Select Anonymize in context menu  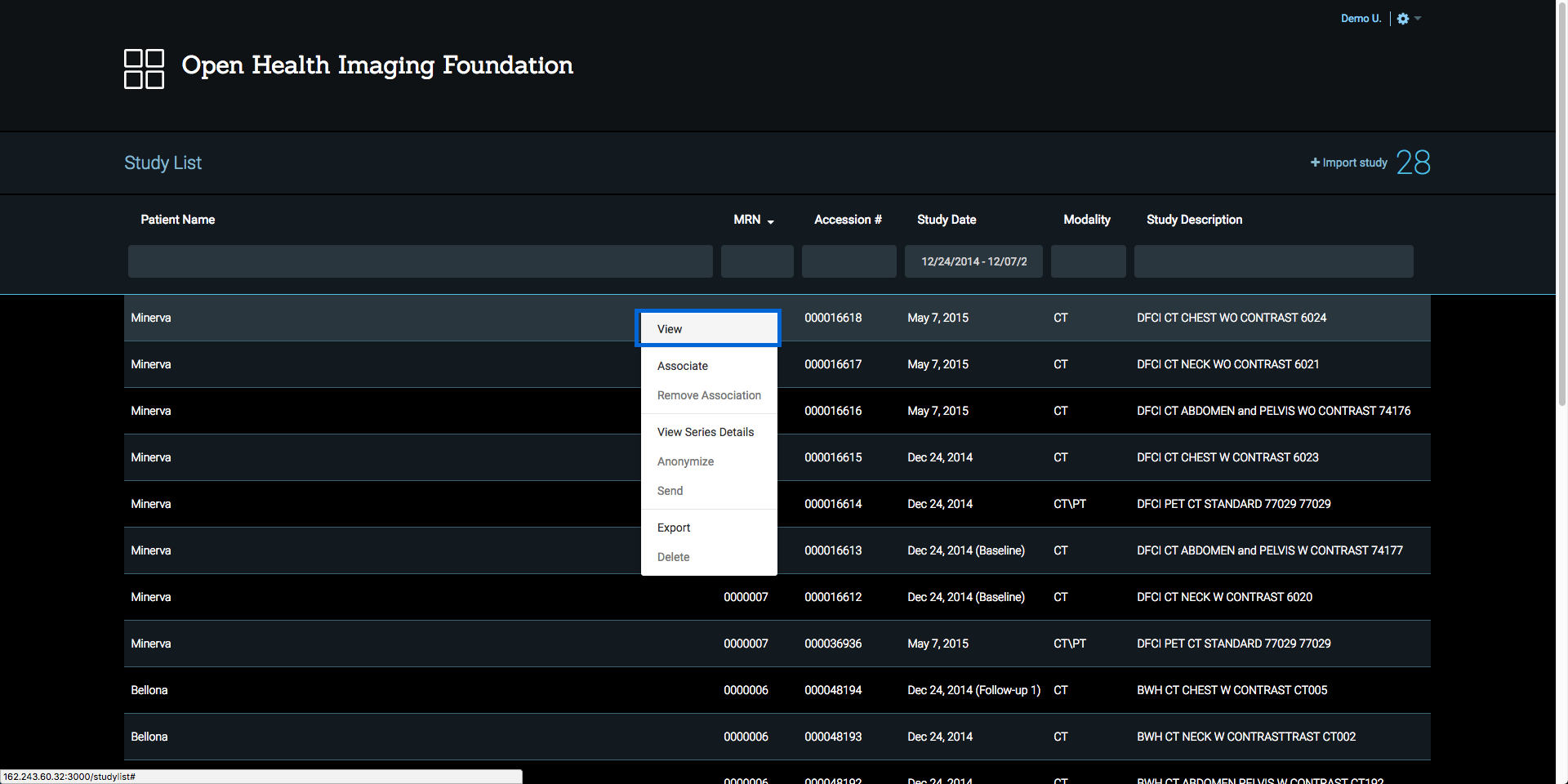(x=685, y=461)
